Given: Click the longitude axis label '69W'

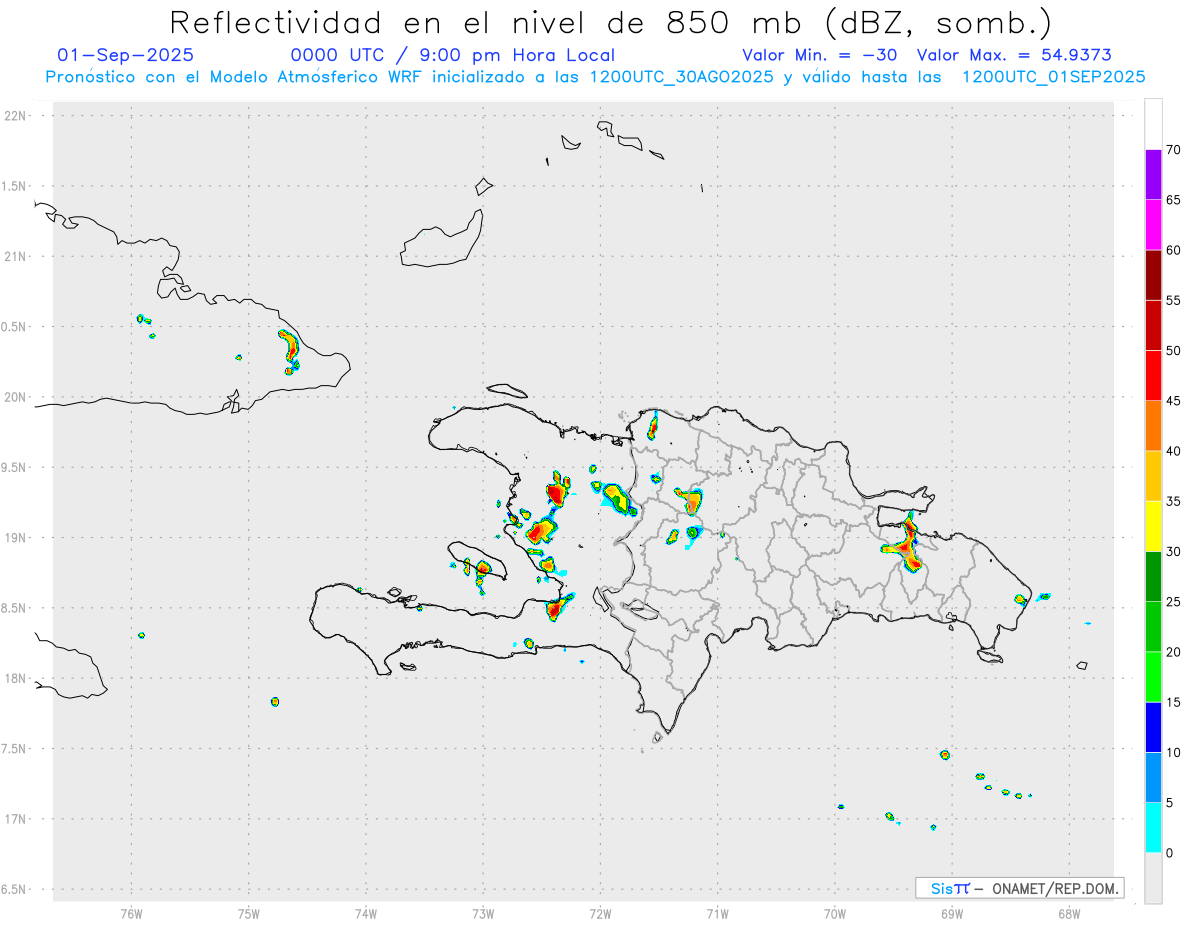Looking at the screenshot, I should (952, 914).
